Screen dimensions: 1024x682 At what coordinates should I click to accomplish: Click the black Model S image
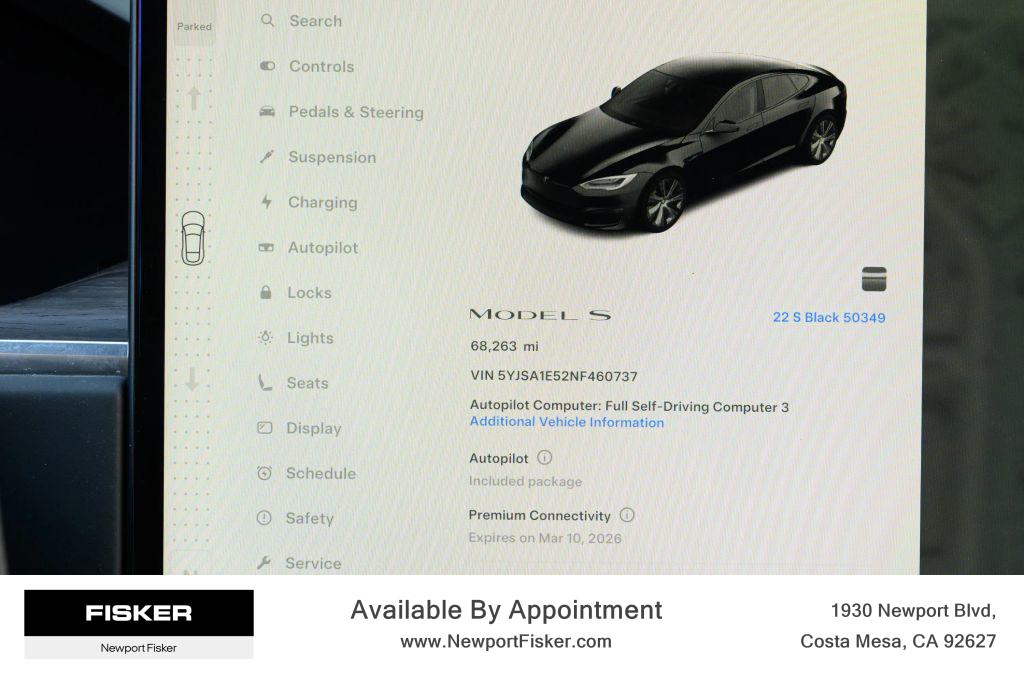683,144
